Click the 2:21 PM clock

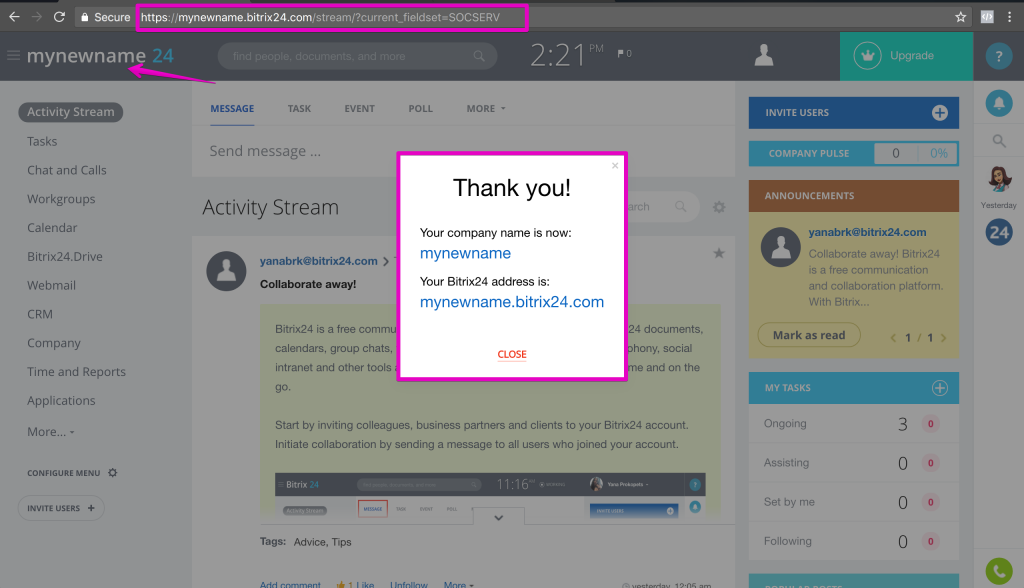[566, 56]
